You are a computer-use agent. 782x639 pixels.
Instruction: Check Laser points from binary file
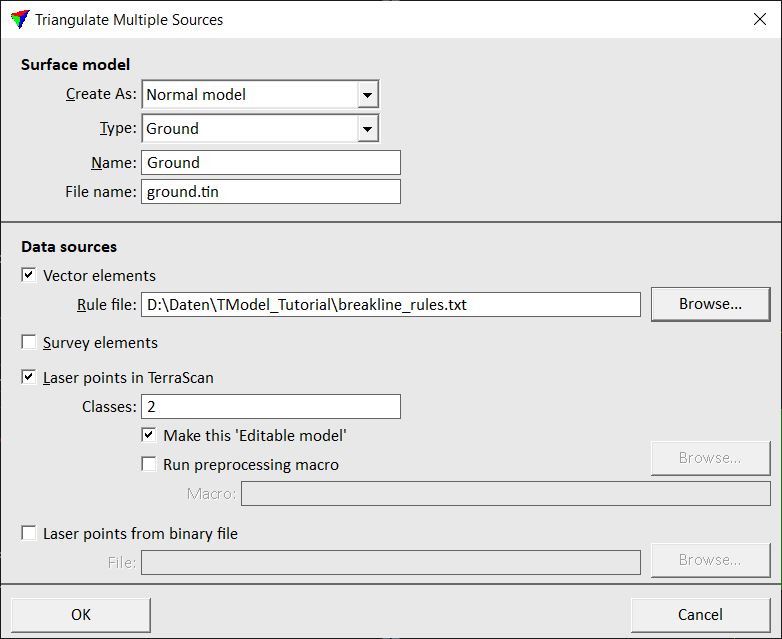coord(29,534)
